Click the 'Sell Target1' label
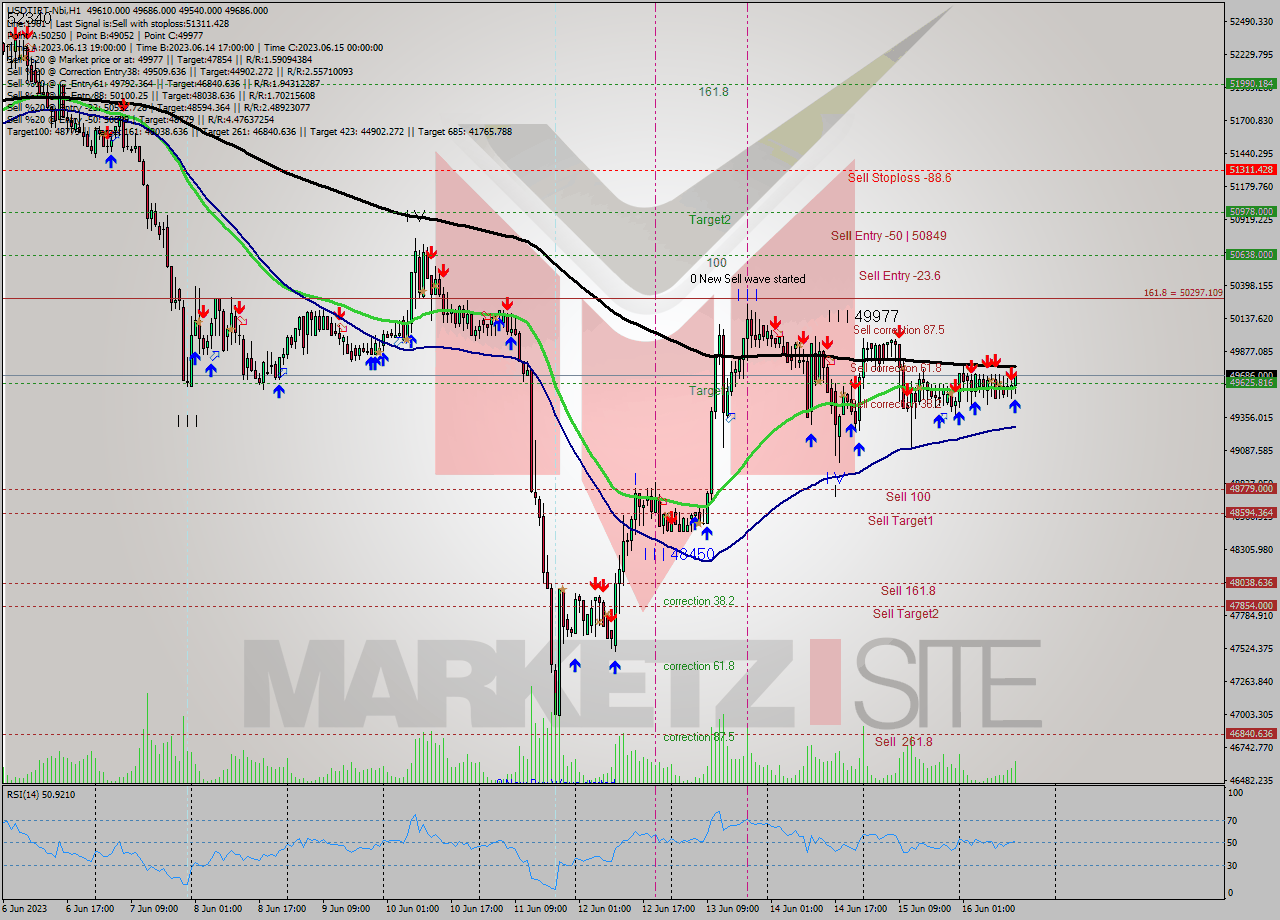The height and width of the screenshot is (920, 1280). coord(901,521)
